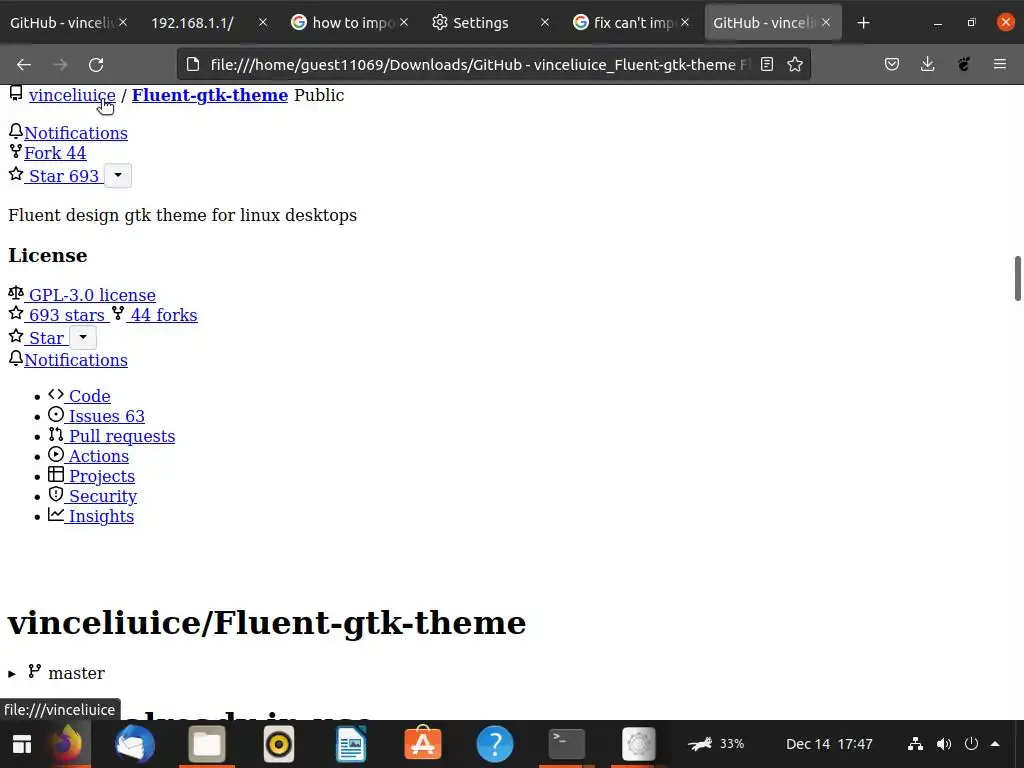Image resolution: width=1024 pixels, height=768 pixels.
Task: Open the Help question mark icon
Action: [x=494, y=744]
